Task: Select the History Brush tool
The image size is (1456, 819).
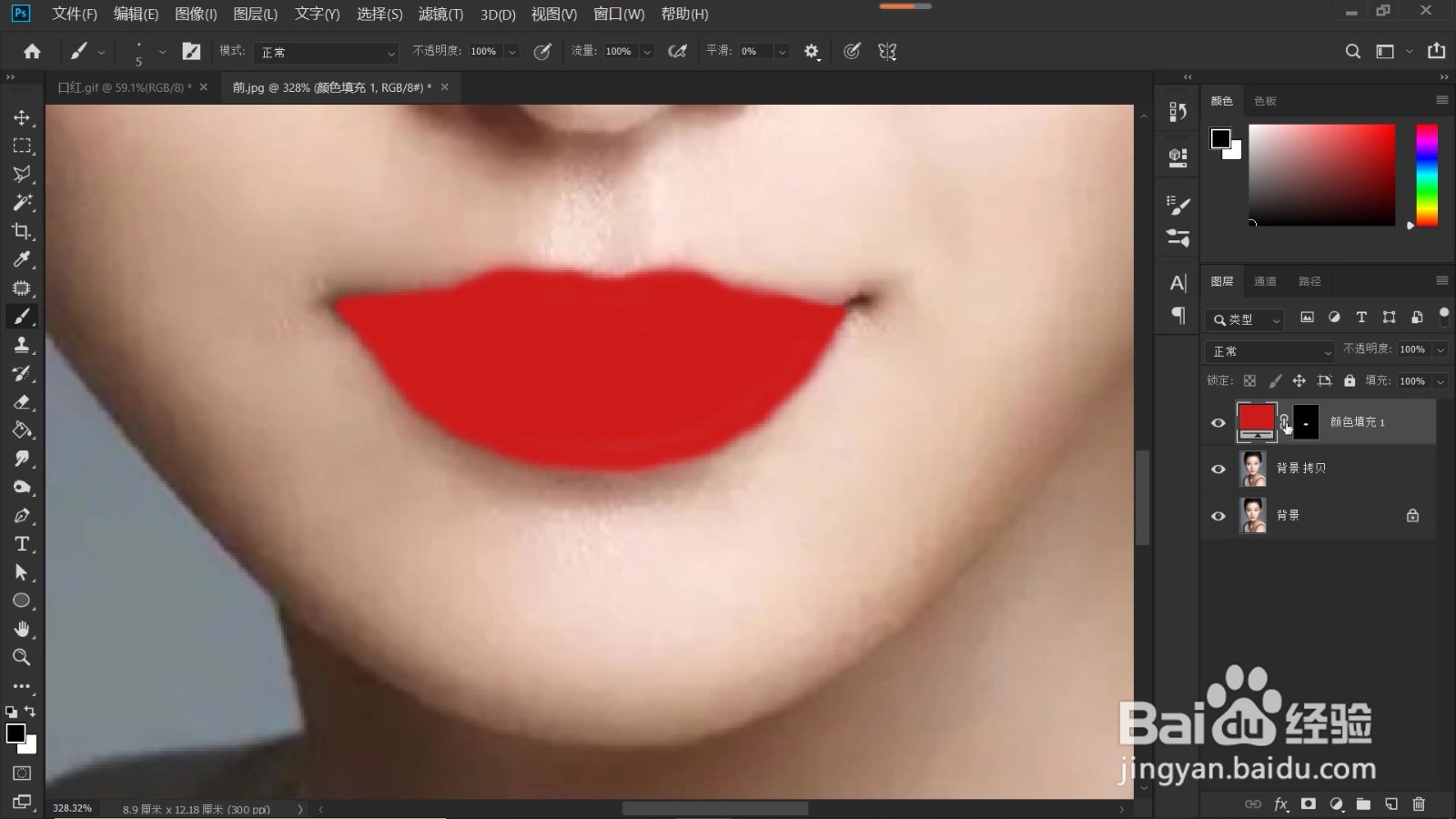Action: [x=22, y=373]
